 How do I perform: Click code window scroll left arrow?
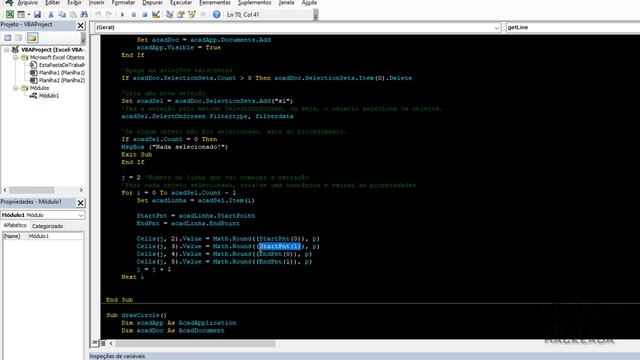coord(111,344)
